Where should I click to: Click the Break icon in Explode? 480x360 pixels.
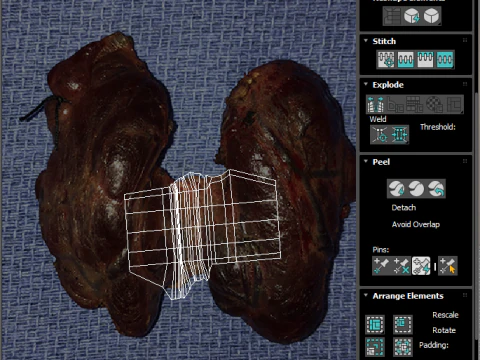coord(375,104)
